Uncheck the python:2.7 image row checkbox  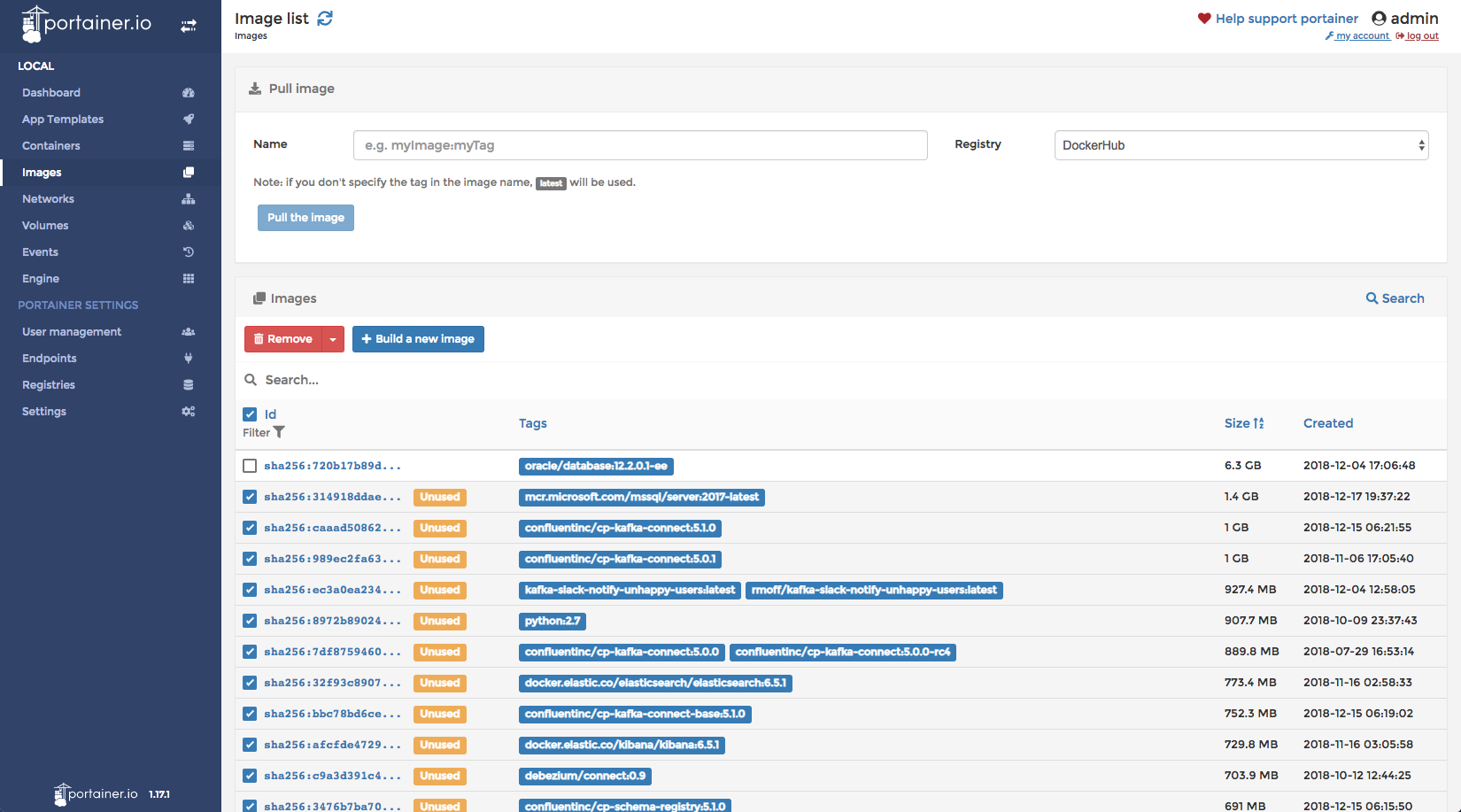click(x=250, y=621)
